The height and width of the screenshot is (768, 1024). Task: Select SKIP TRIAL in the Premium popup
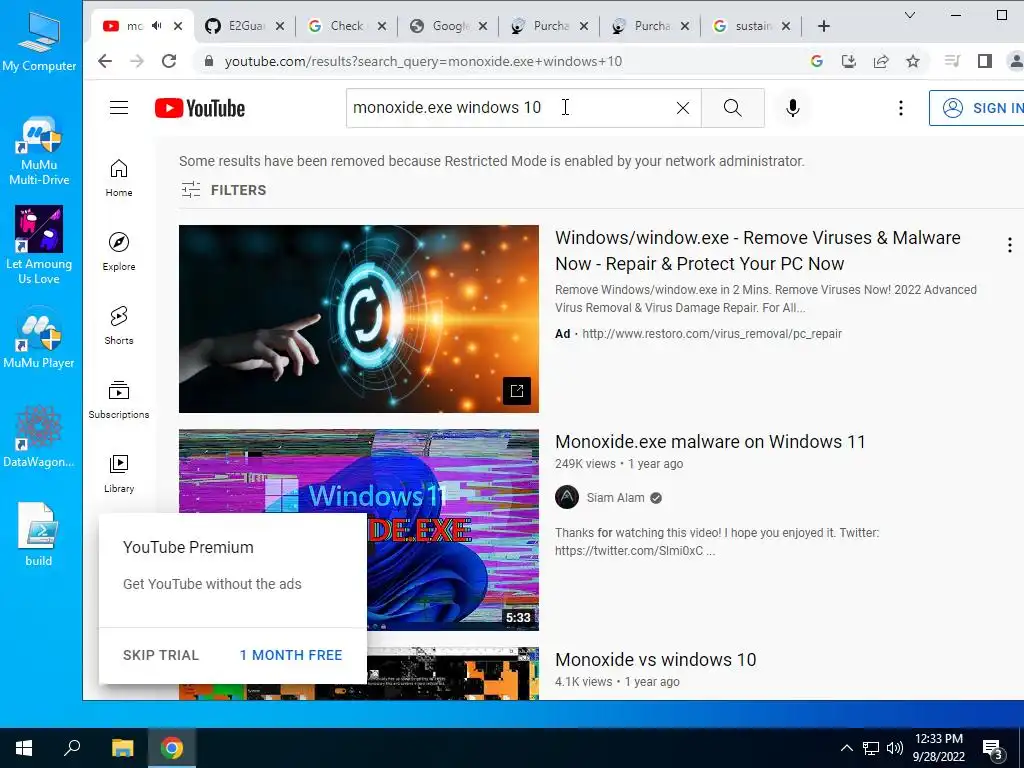tap(161, 655)
